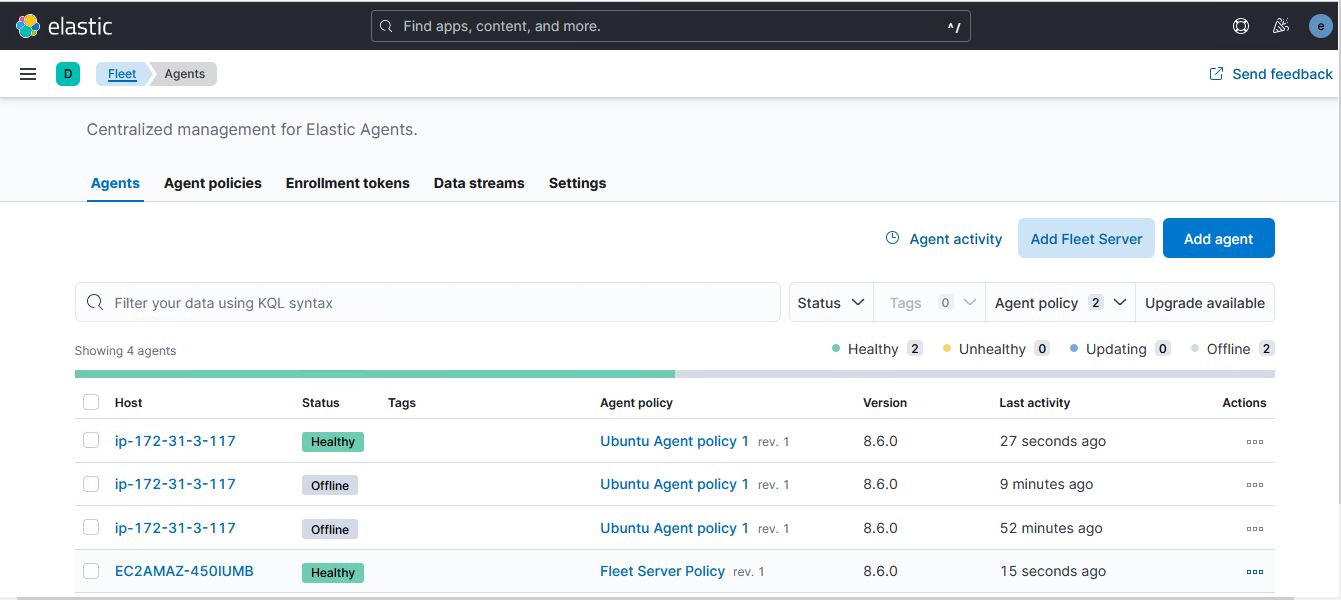Image resolution: width=1341 pixels, height=600 pixels.
Task: Click the Add agent button
Action: coord(1218,238)
